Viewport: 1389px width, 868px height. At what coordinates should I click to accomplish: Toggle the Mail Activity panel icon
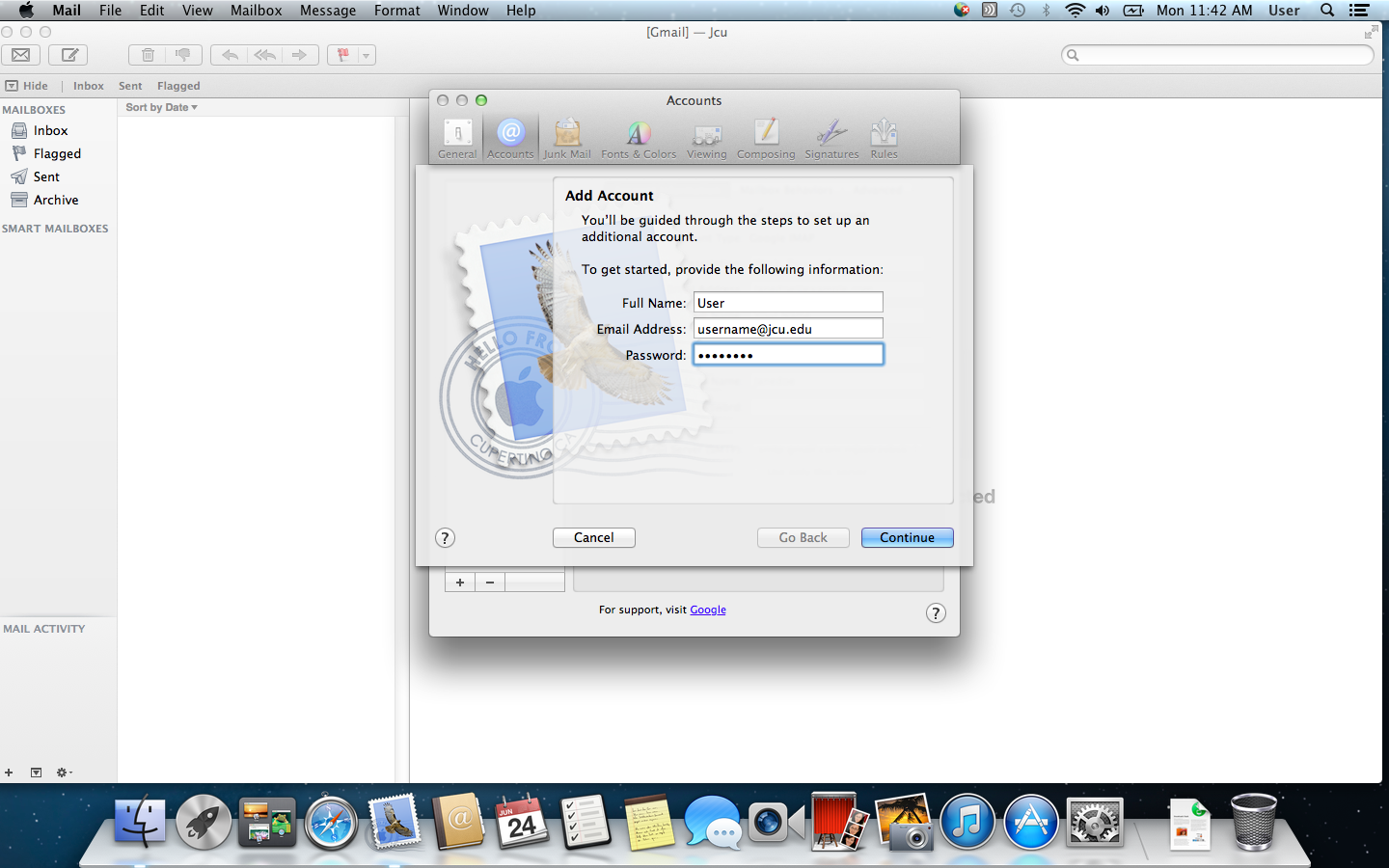point(36,773)
